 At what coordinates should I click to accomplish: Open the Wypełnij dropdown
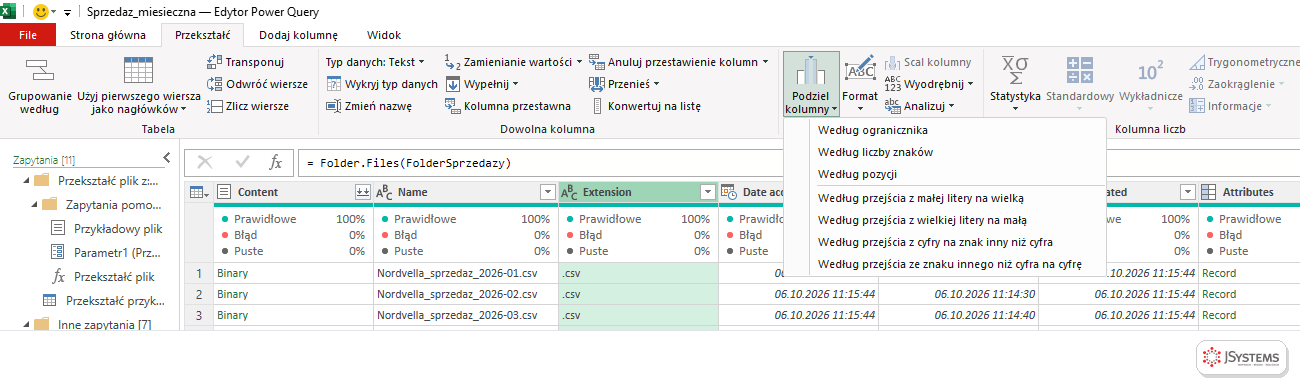pos(482,84)
